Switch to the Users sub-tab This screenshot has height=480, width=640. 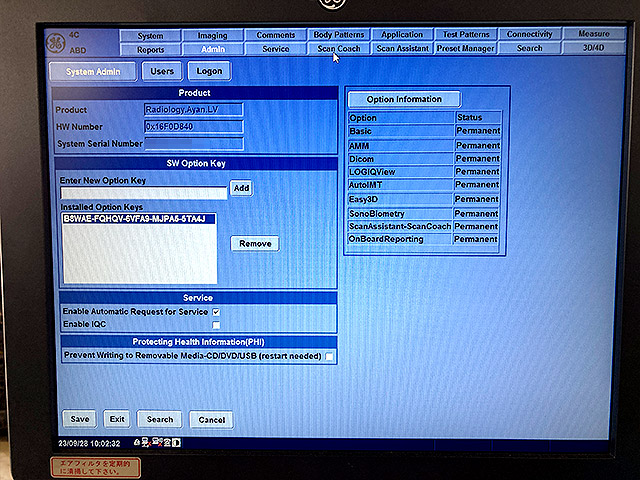point(162,71)
